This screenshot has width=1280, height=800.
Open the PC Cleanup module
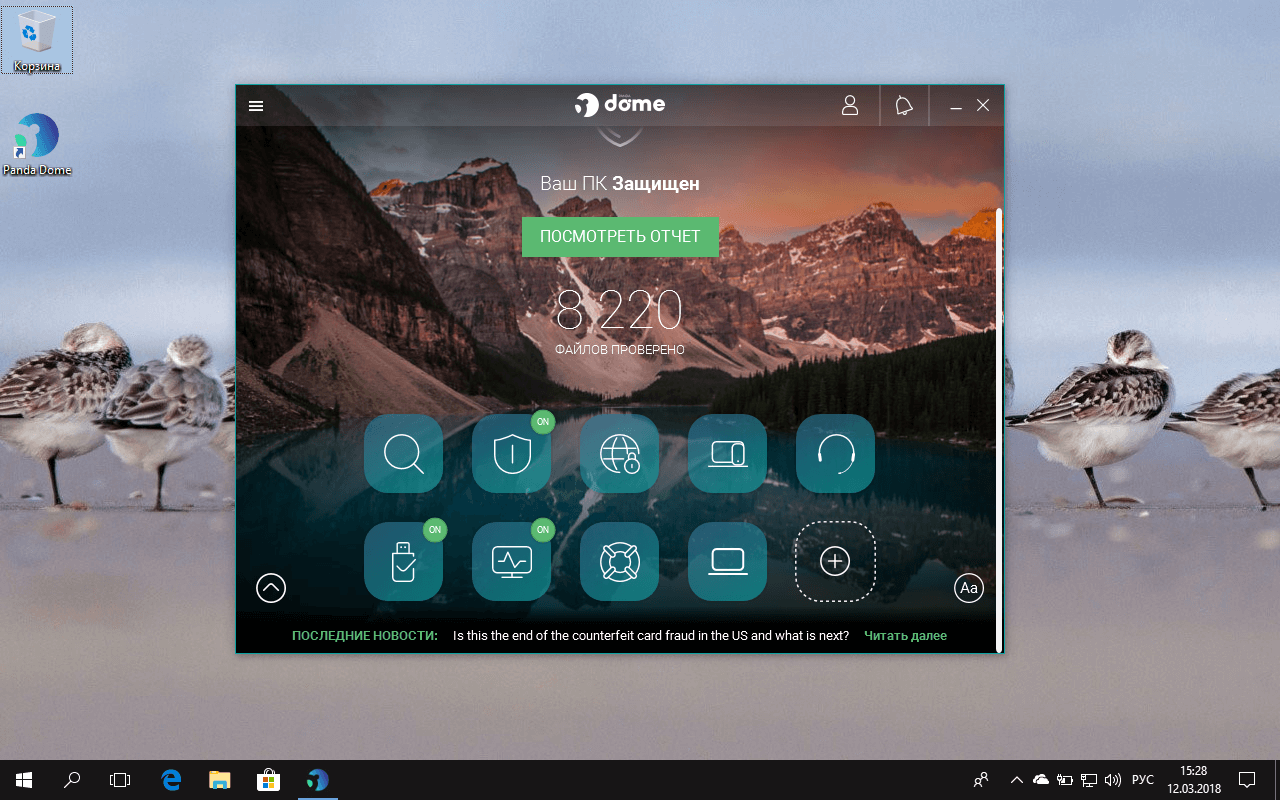(727, 561)
